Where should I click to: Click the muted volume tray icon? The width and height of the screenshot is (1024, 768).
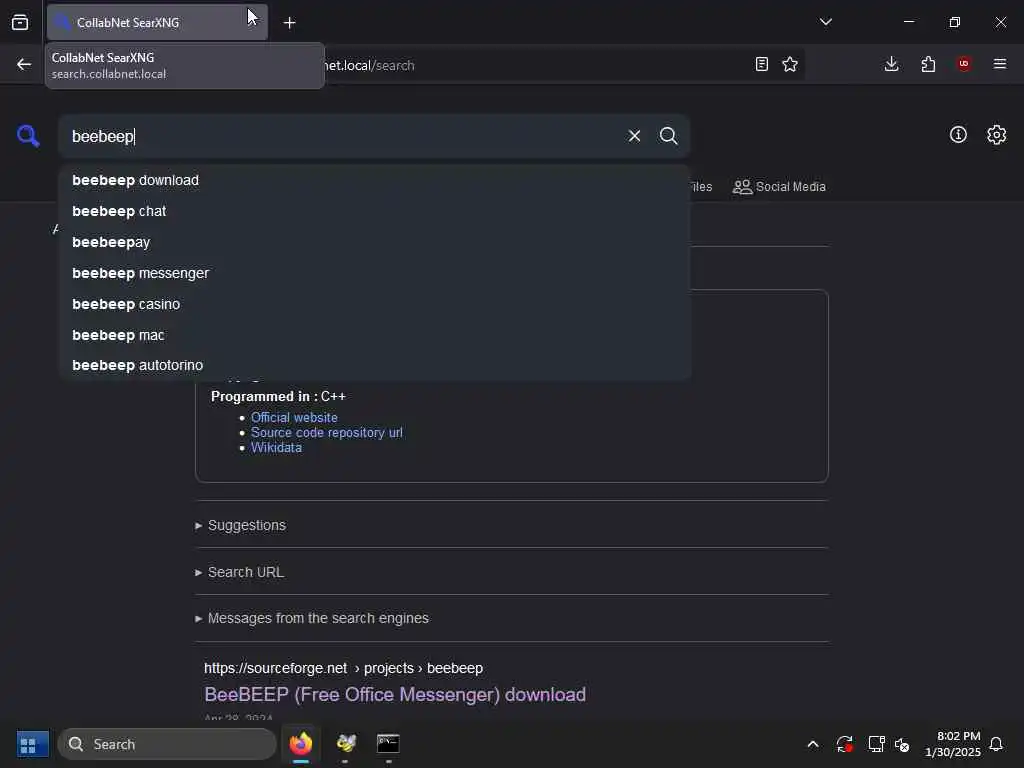coord(902,744)
